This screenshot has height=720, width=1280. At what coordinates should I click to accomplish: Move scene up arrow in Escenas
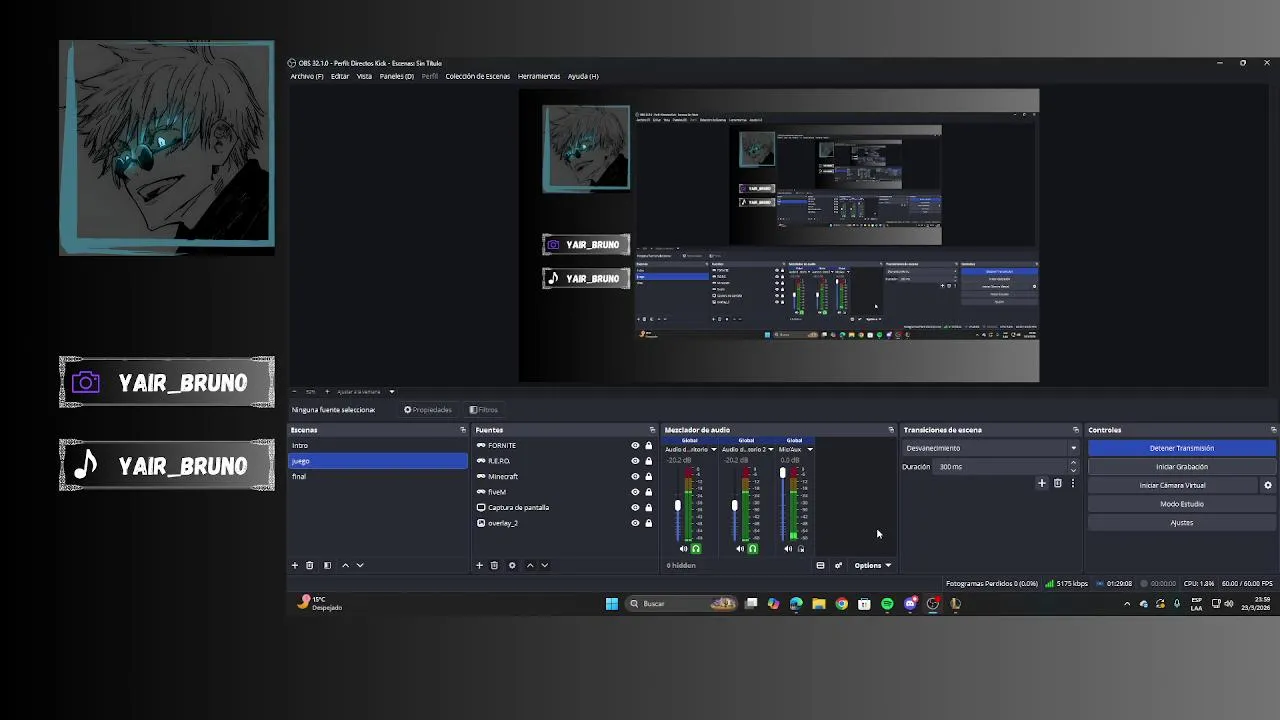pyautogui.click(x=345, y=565)
